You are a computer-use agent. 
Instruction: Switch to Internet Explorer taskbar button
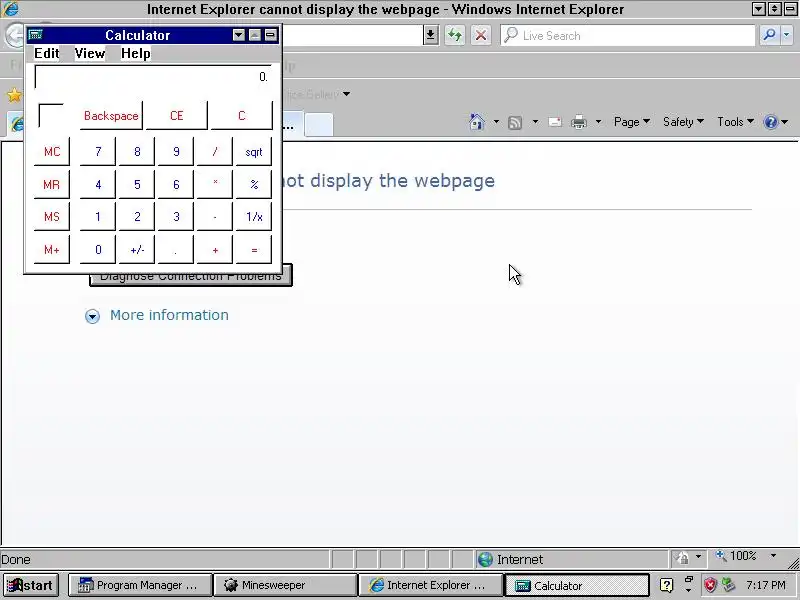point(431,585)
